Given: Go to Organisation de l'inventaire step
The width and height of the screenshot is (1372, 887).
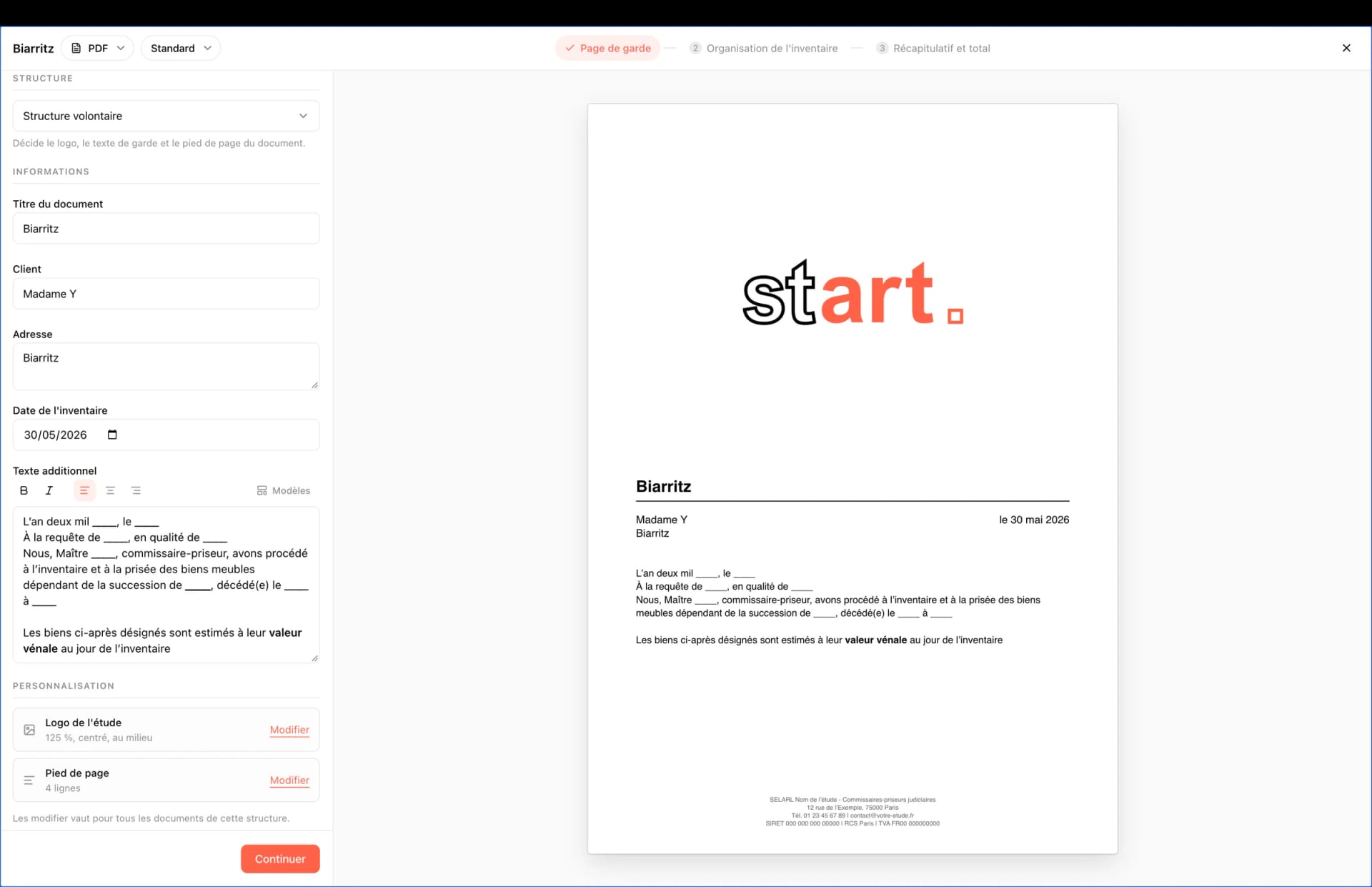Looking at the screenshot, I should point(763,48).
